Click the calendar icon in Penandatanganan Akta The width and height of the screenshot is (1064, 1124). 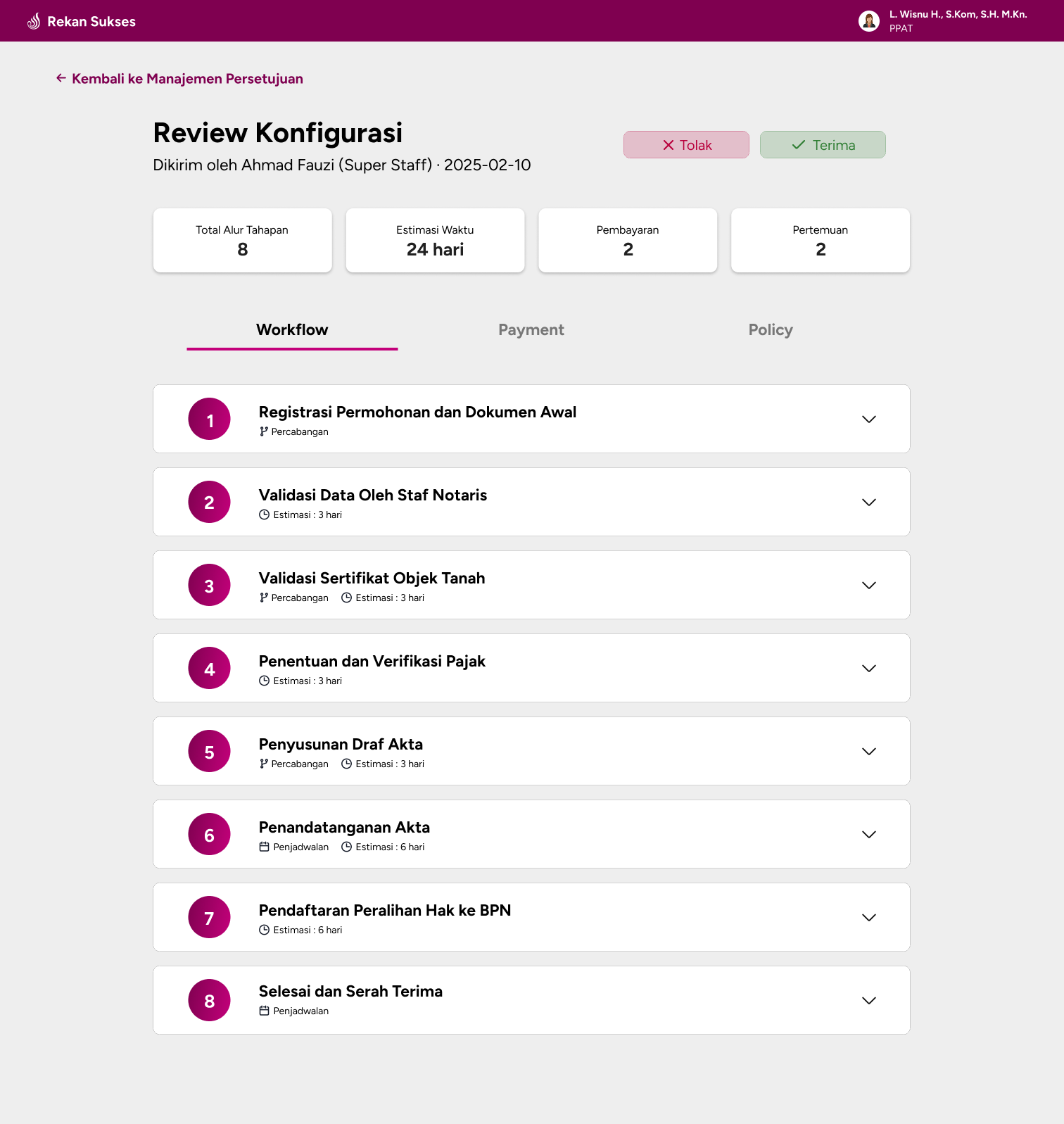(x=265, y=847)
